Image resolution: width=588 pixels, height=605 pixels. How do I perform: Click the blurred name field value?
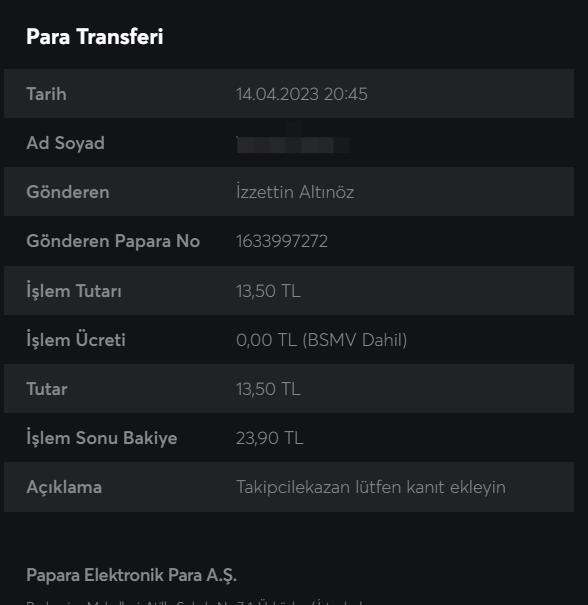click(293, 145)
